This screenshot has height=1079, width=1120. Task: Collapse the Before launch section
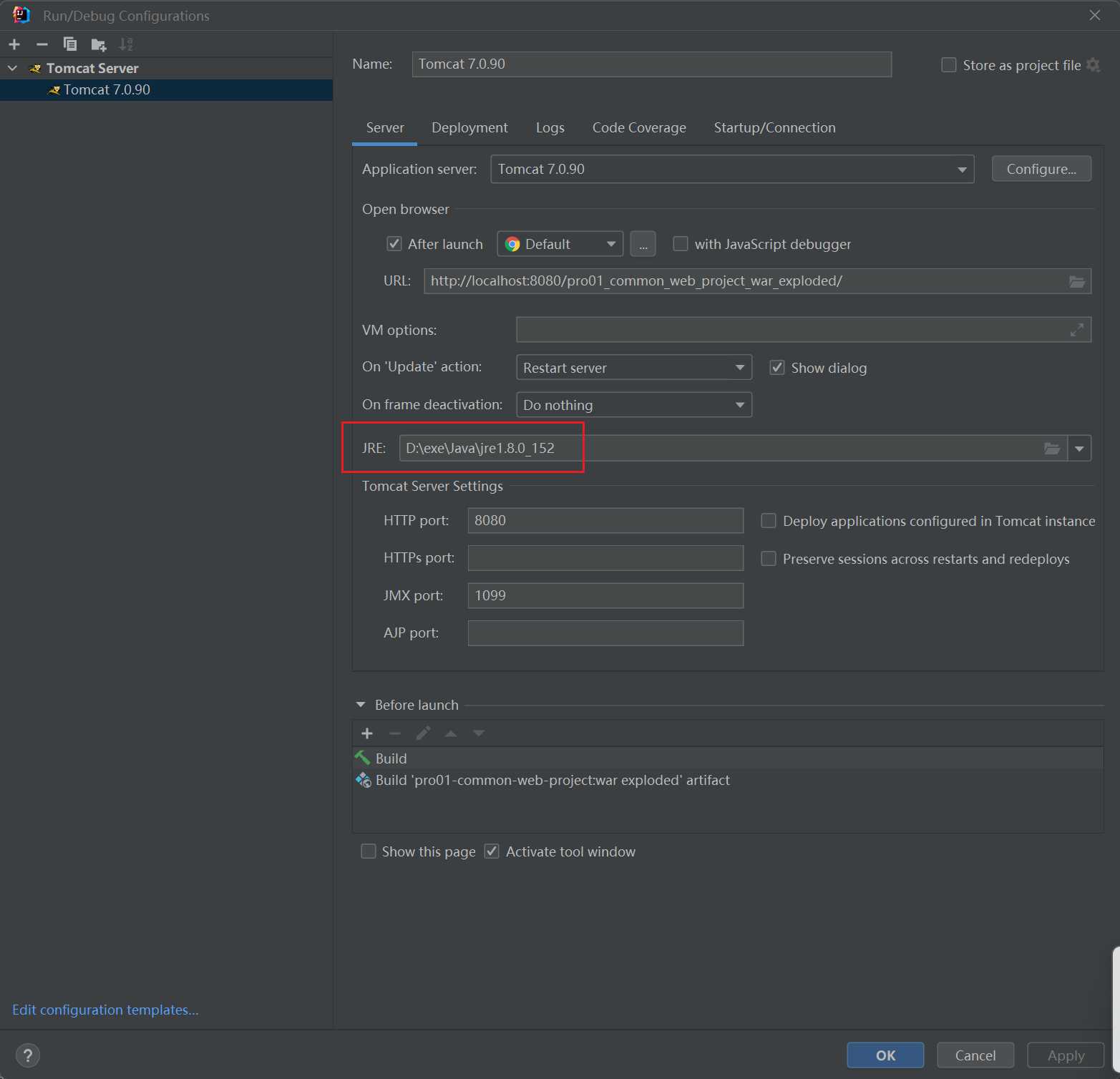(361, 705)
